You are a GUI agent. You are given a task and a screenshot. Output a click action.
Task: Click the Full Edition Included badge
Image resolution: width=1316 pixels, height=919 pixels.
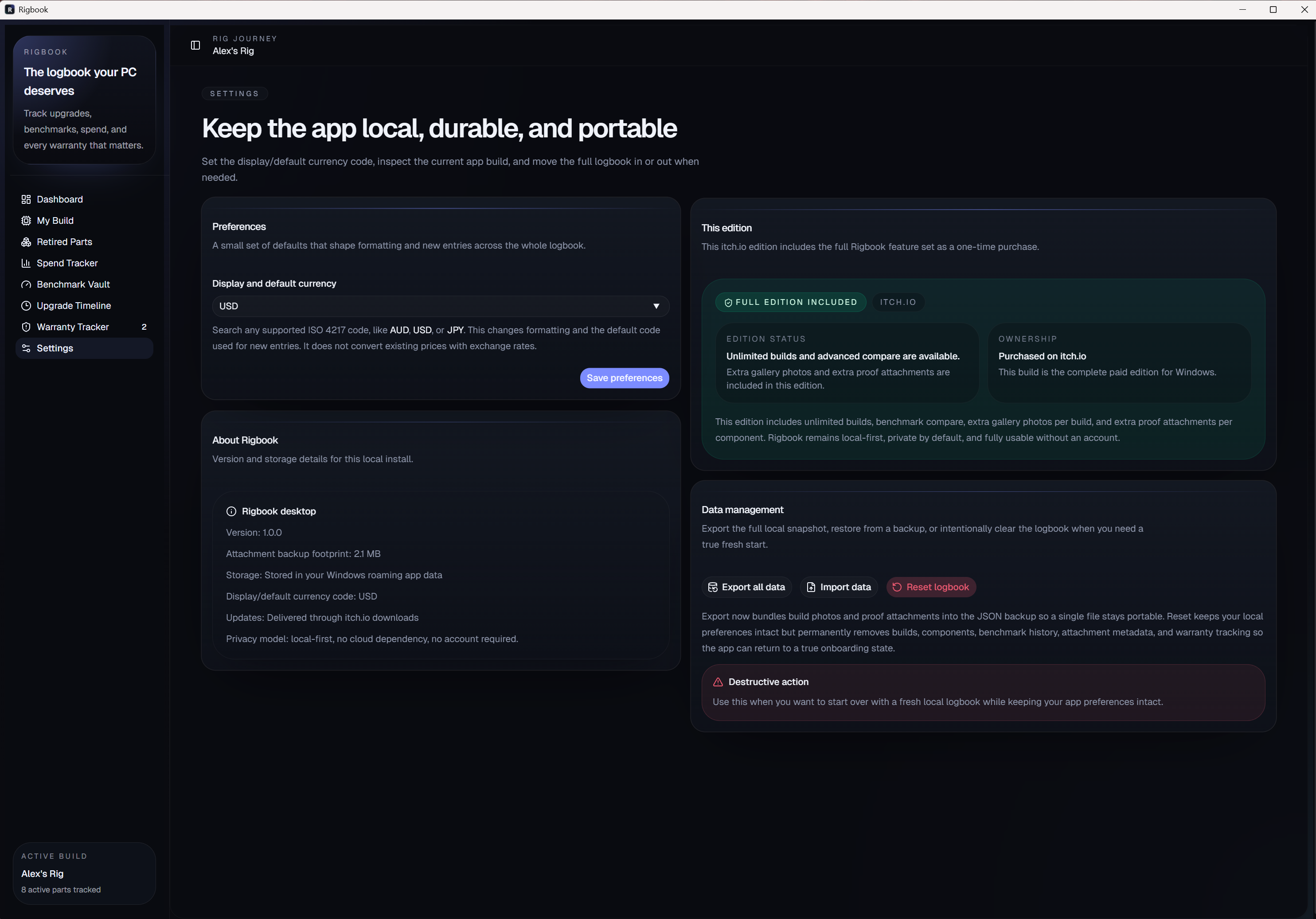(790, 302)
